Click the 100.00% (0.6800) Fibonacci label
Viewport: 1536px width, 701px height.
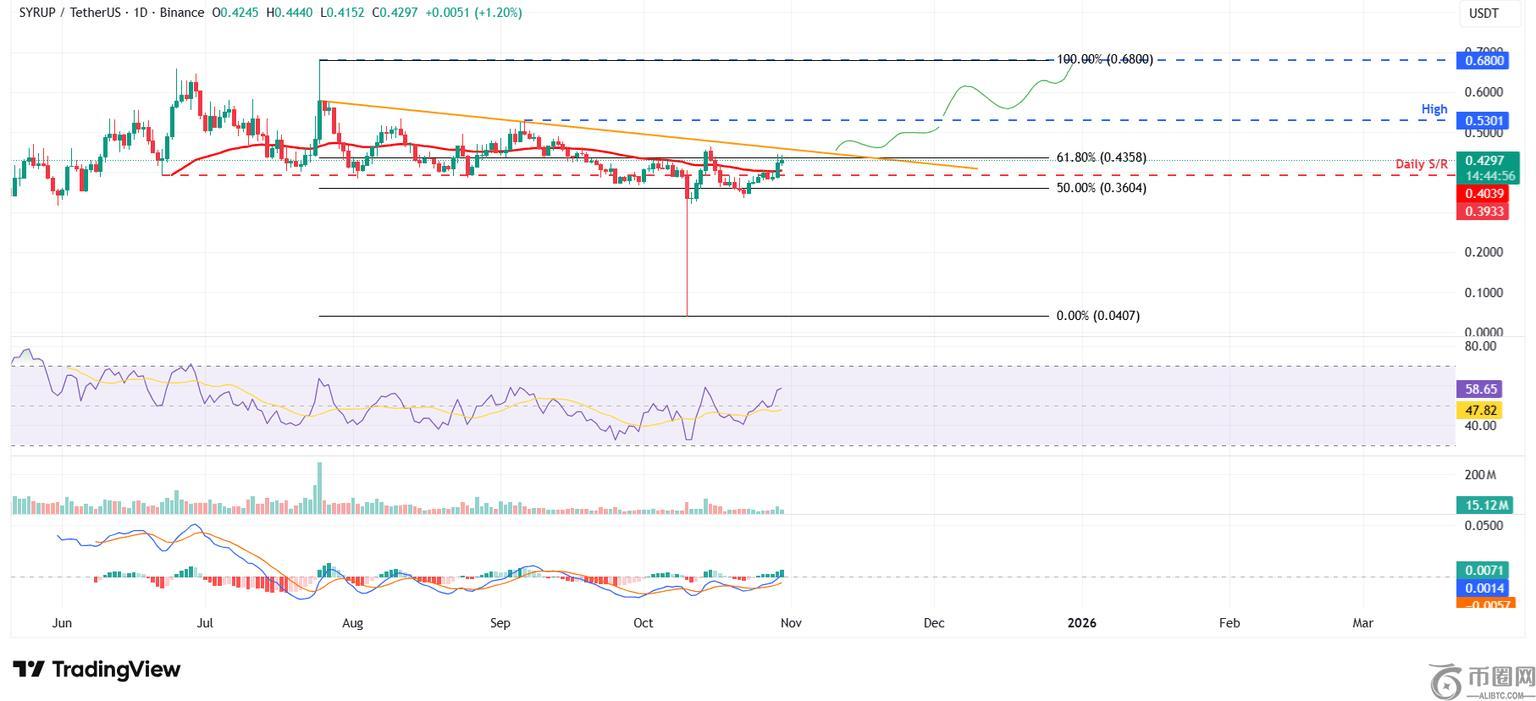pos(1104,60)
